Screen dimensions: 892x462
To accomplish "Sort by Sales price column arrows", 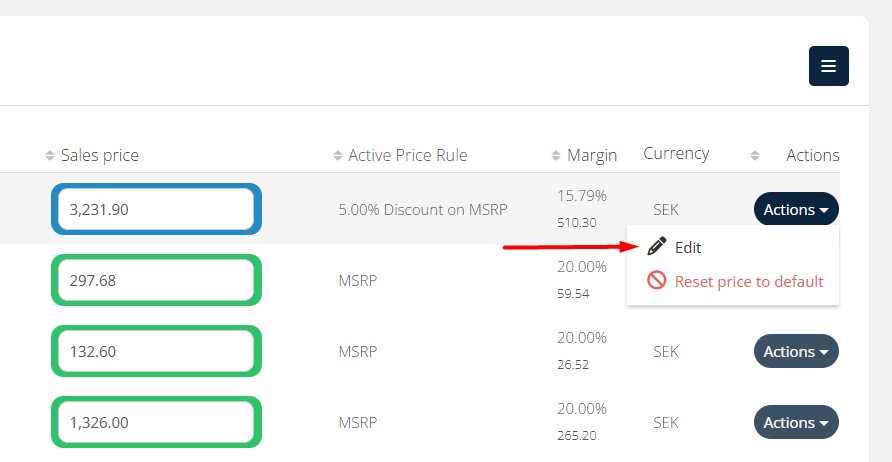I will (50, 156).
